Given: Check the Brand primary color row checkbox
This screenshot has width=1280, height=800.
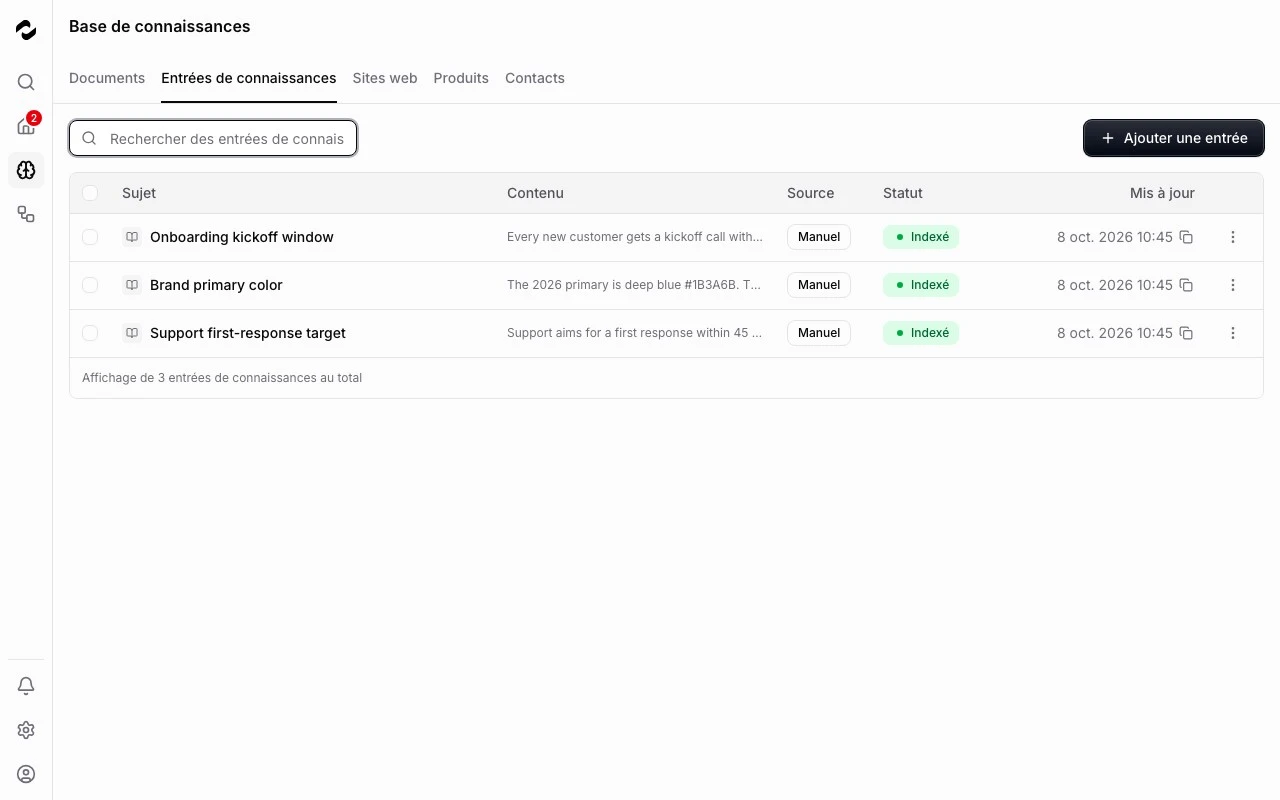Looking at the screenshot, I should [90, 285].
